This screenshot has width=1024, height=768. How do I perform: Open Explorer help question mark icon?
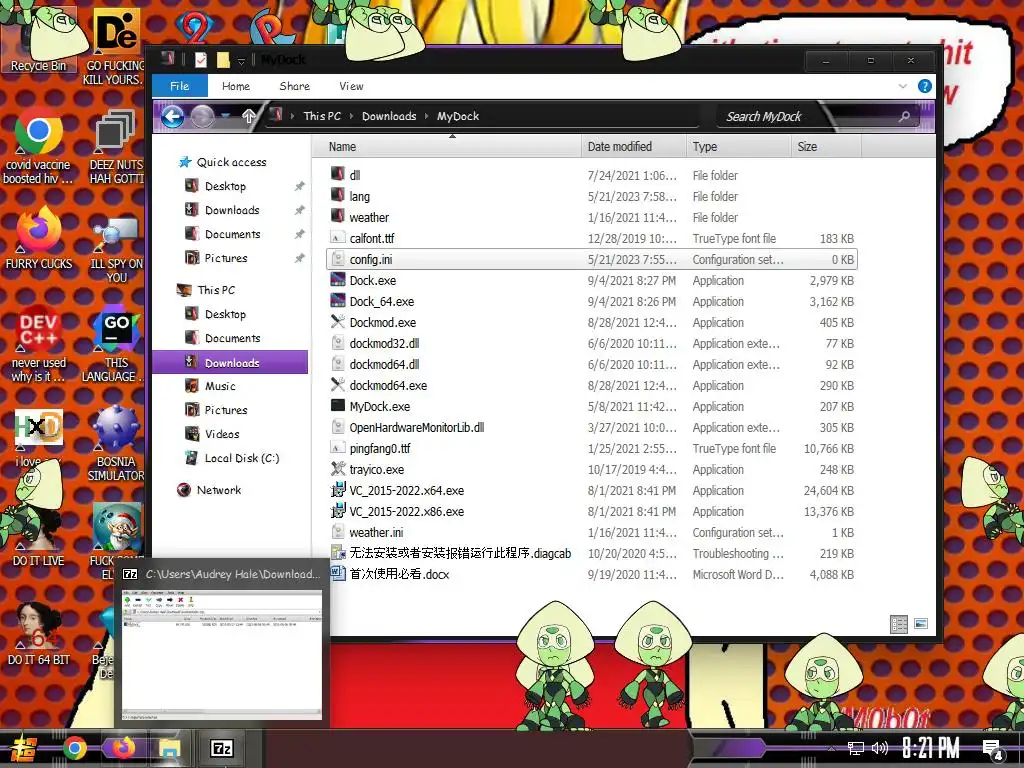[x=925, y=86]
